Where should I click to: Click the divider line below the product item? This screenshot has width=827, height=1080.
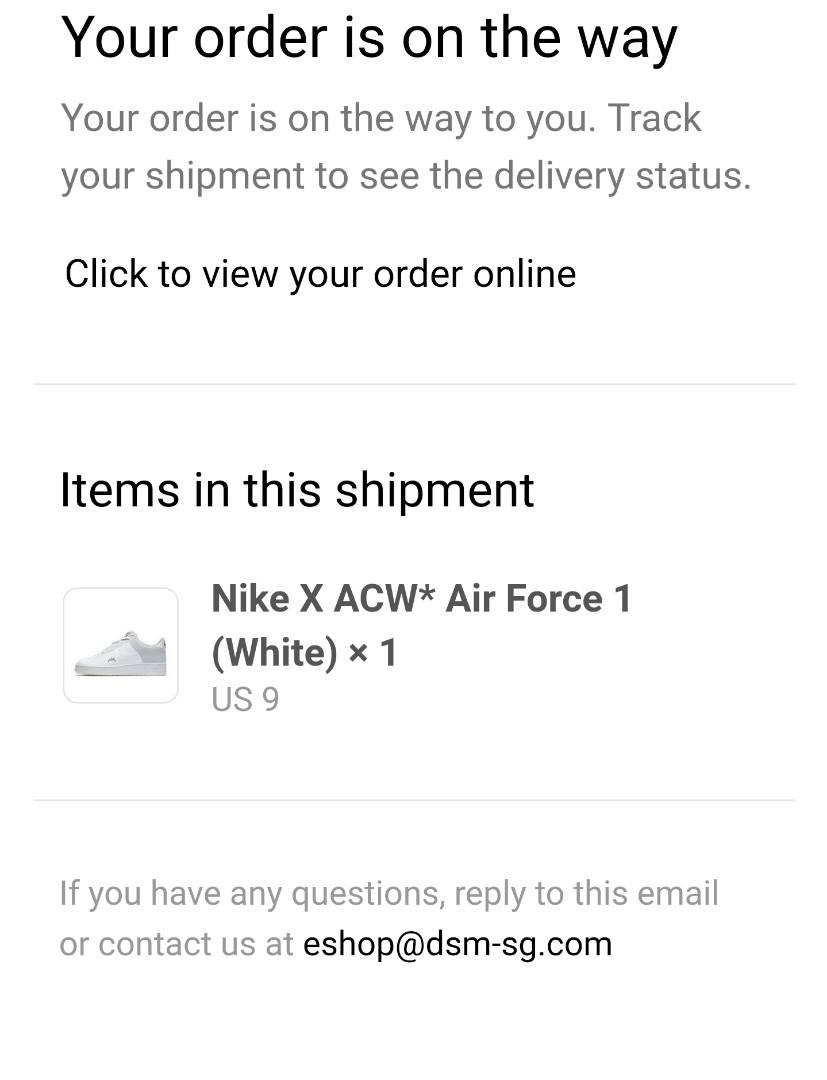click(x=414, y=800)
